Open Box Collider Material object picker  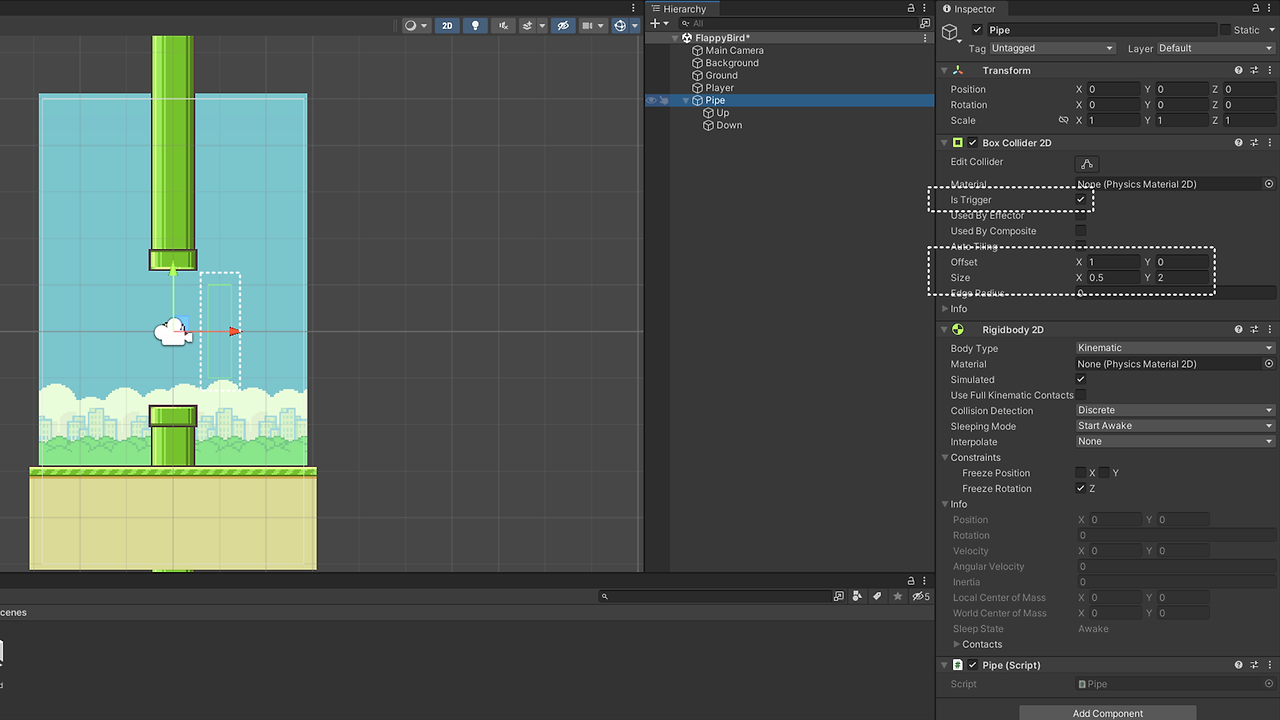click(x=1269, y=184)
